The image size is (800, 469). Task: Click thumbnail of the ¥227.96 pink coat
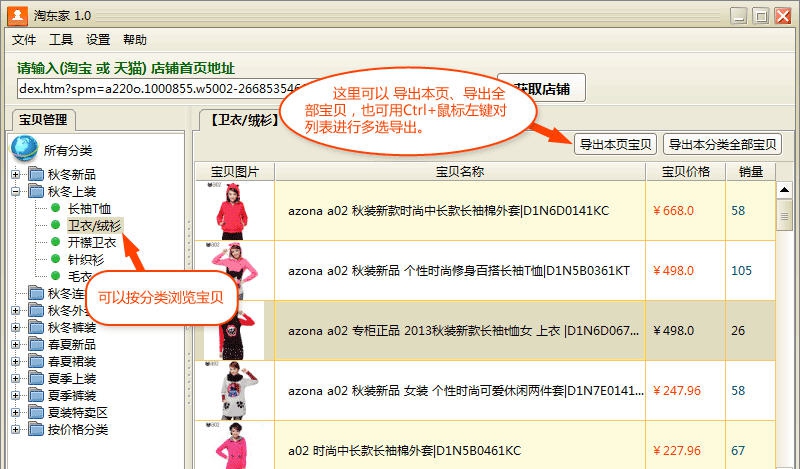click(234, 446)
